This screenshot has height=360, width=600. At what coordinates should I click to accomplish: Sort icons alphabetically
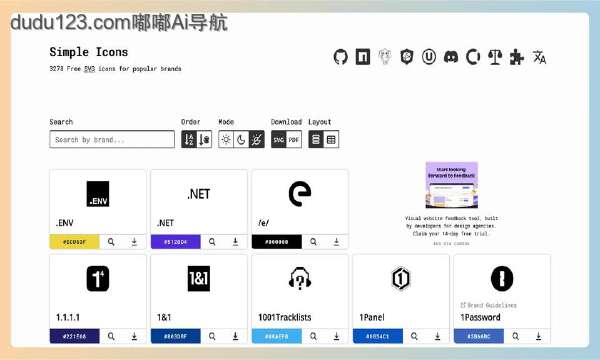tap(189, 139)
